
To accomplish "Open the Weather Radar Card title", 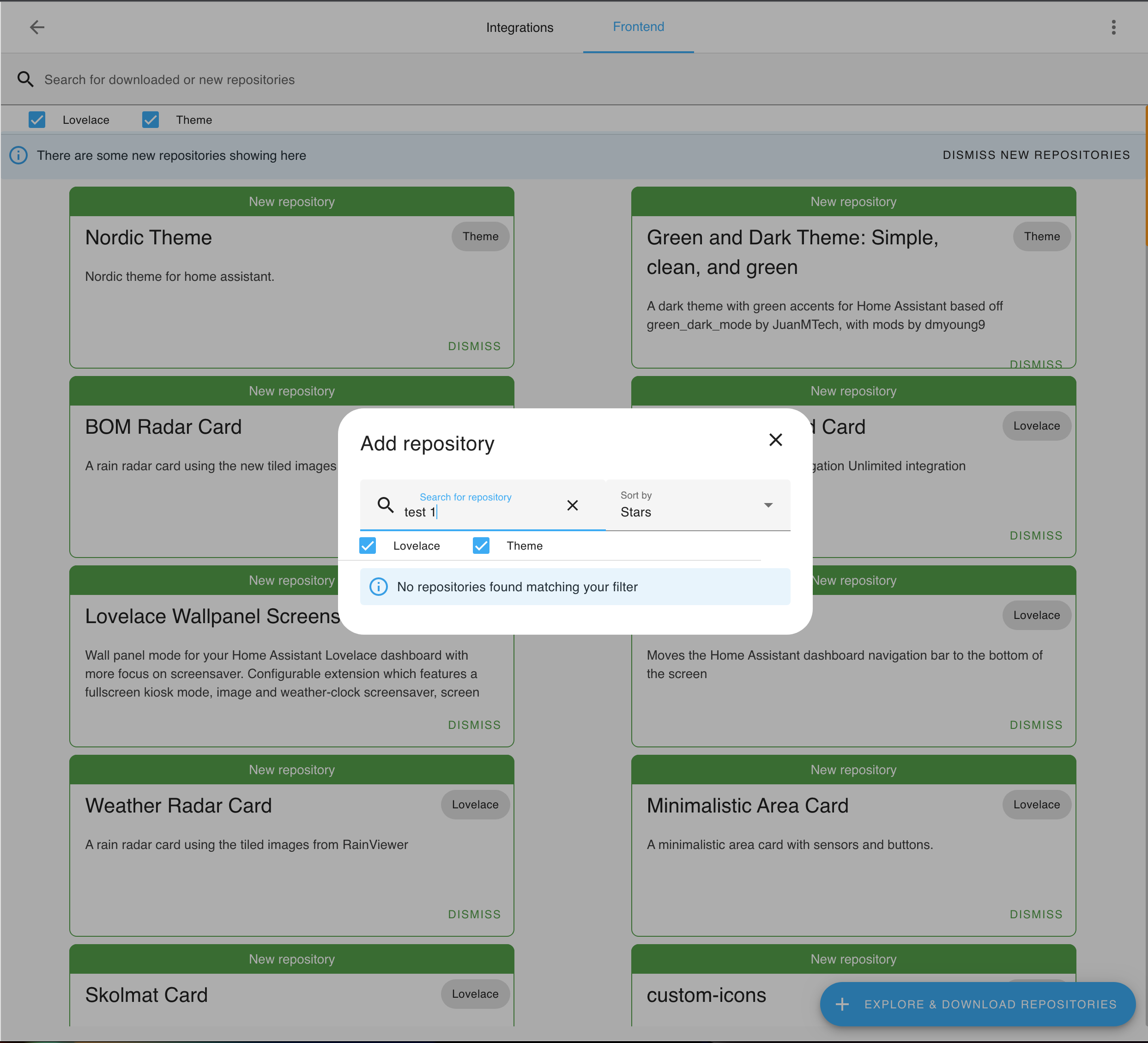I will click(178, 806).
